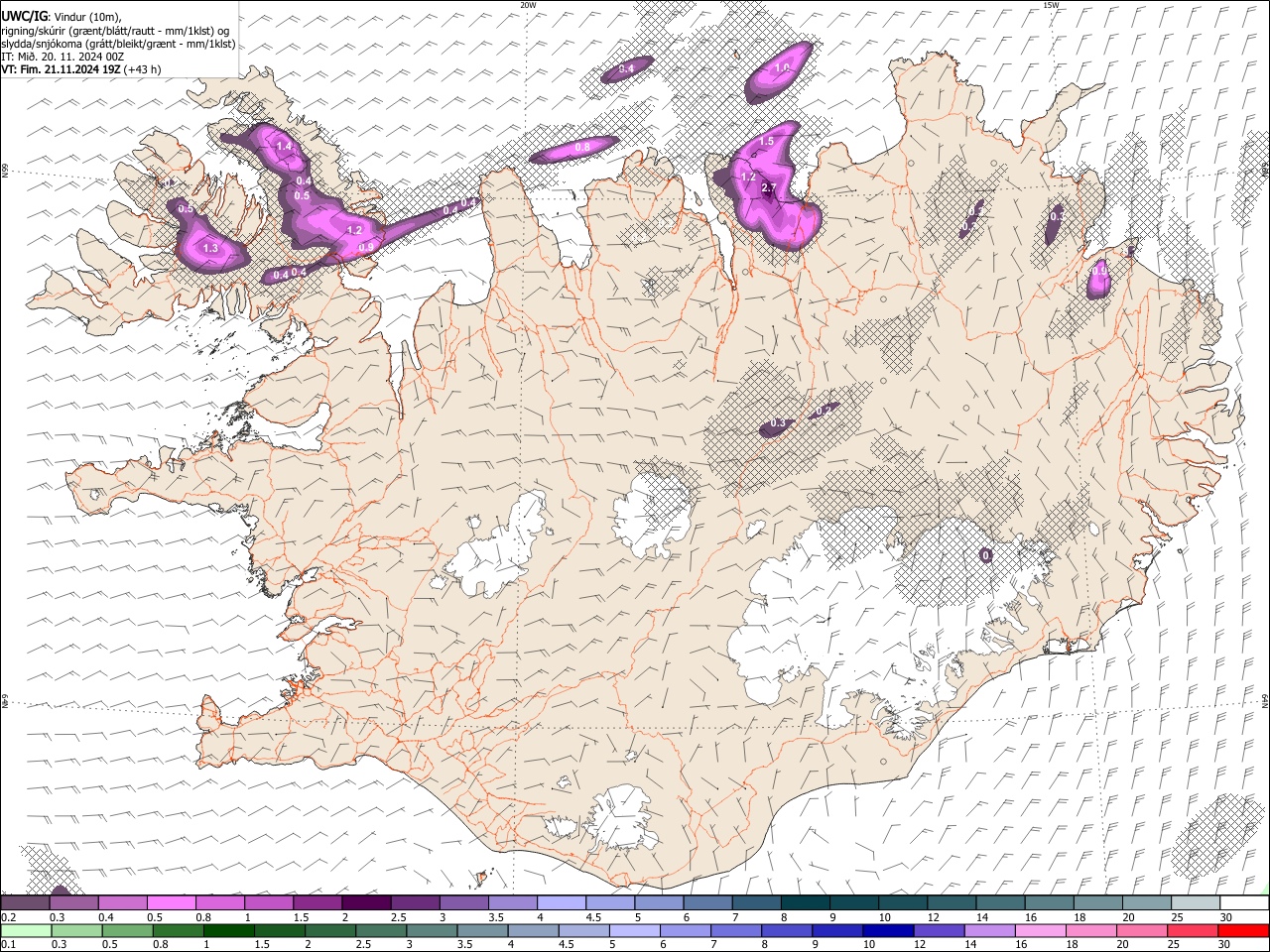This screenshot has width=1270, height=952.
Task: Click the "0.3" value in the central highlands
Action: click(778, 423)
